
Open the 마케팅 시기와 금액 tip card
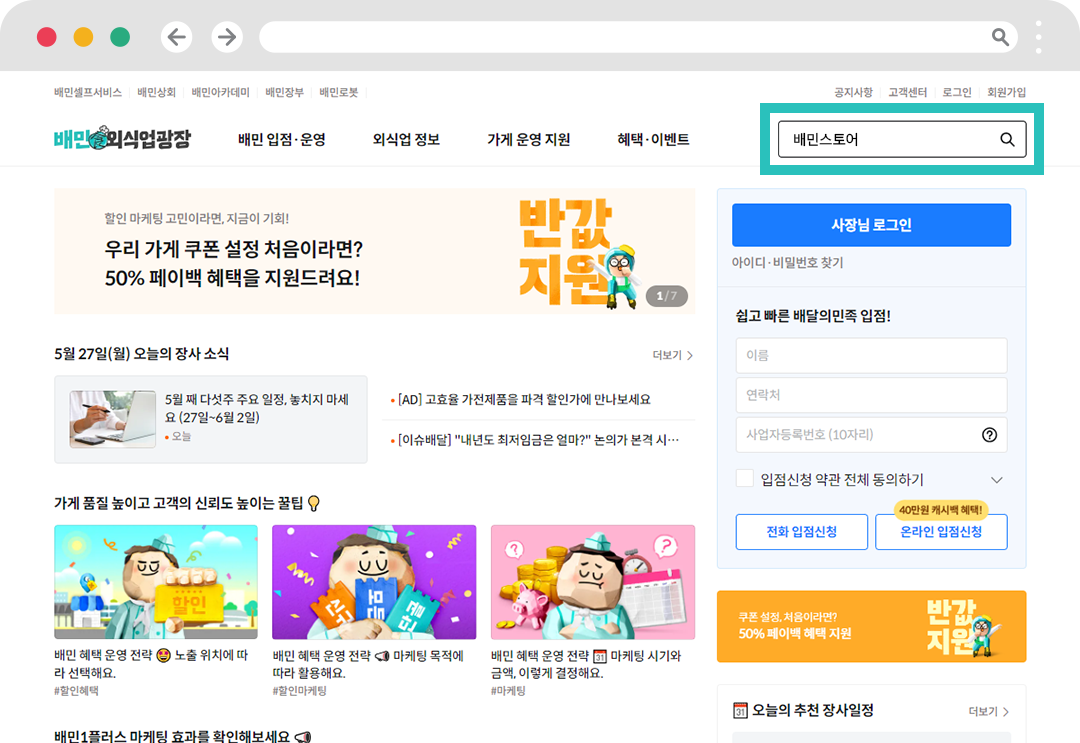[592, 611]
